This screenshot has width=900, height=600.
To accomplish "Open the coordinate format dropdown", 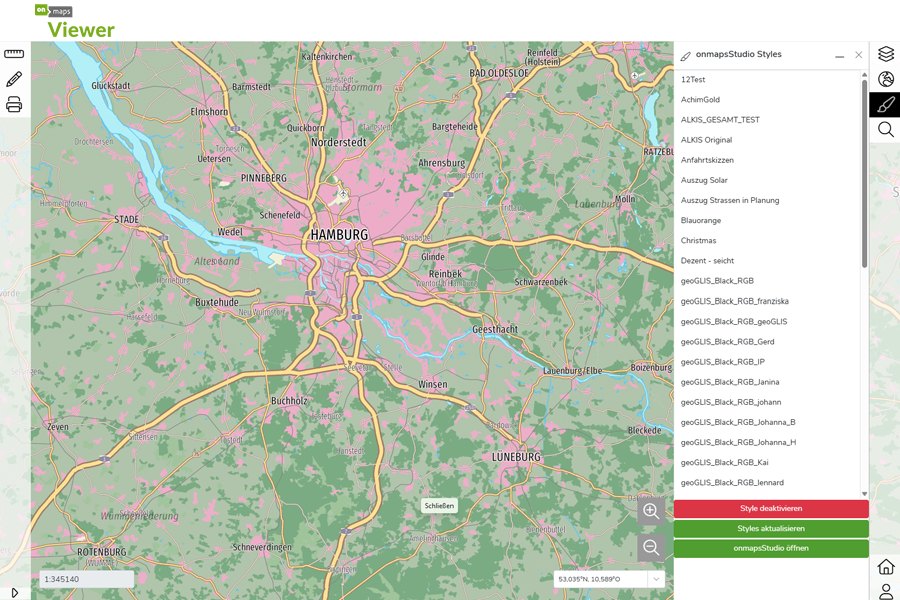I will click(655, 578).
